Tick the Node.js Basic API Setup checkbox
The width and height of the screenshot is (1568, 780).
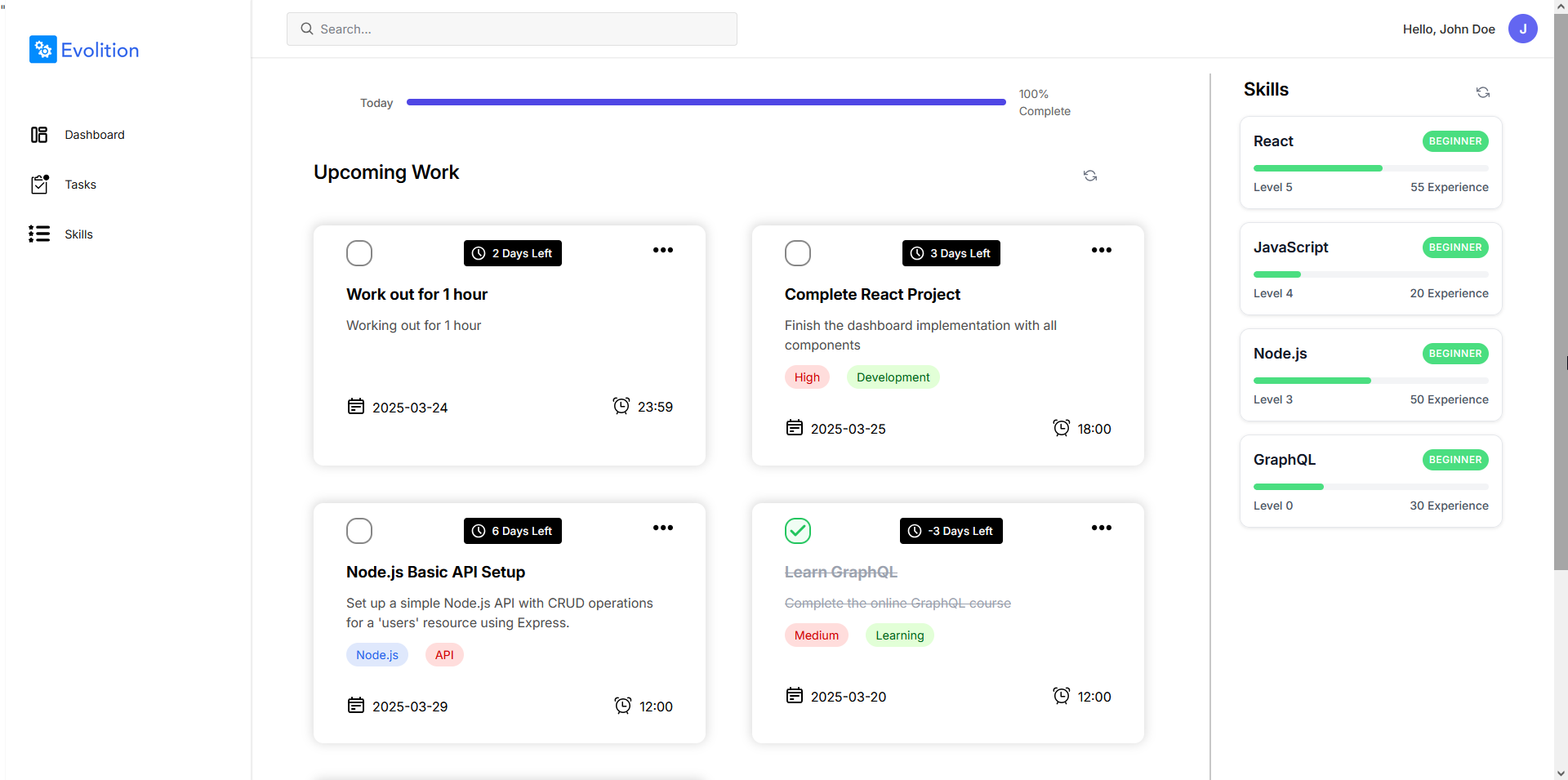tap(359, 531)
